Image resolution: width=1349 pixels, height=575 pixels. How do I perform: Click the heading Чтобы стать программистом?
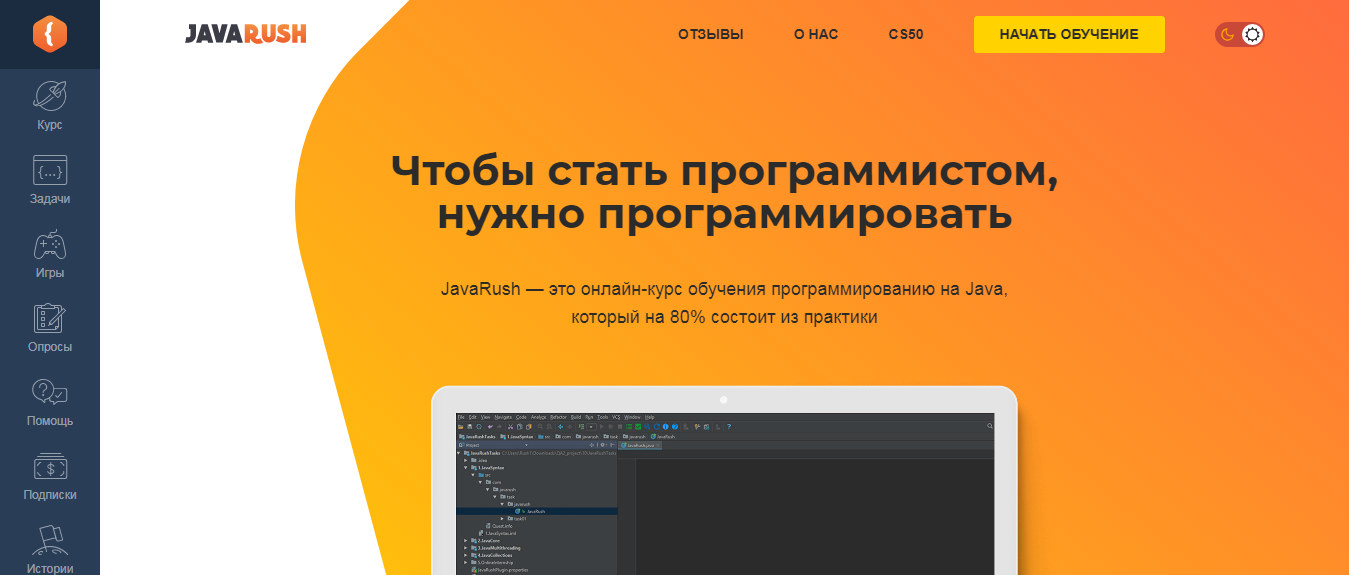(724, 170)
